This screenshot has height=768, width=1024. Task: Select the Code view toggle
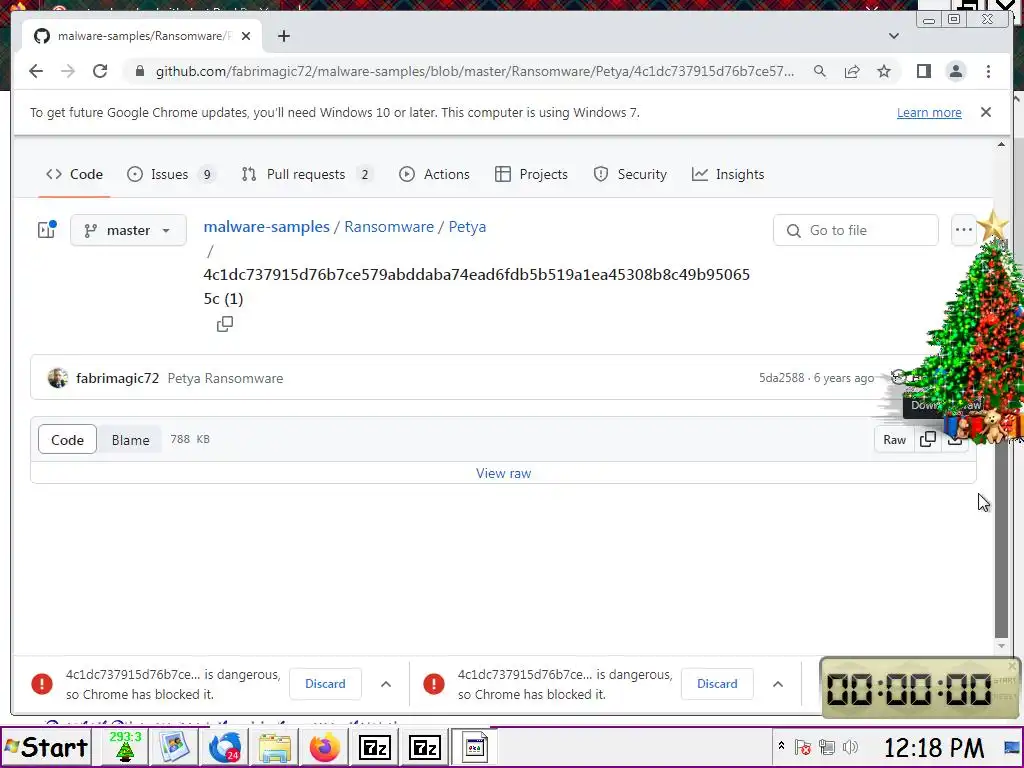[x=67, y=440]
